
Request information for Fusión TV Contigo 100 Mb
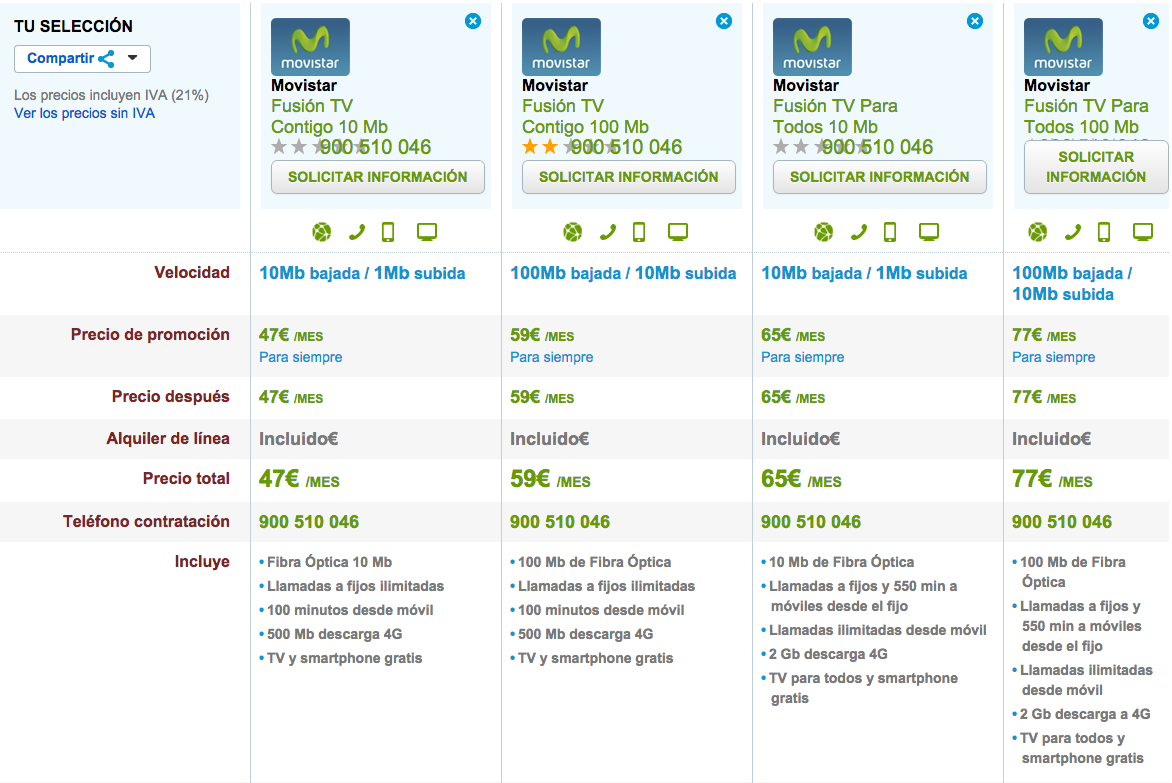(629, 177)
